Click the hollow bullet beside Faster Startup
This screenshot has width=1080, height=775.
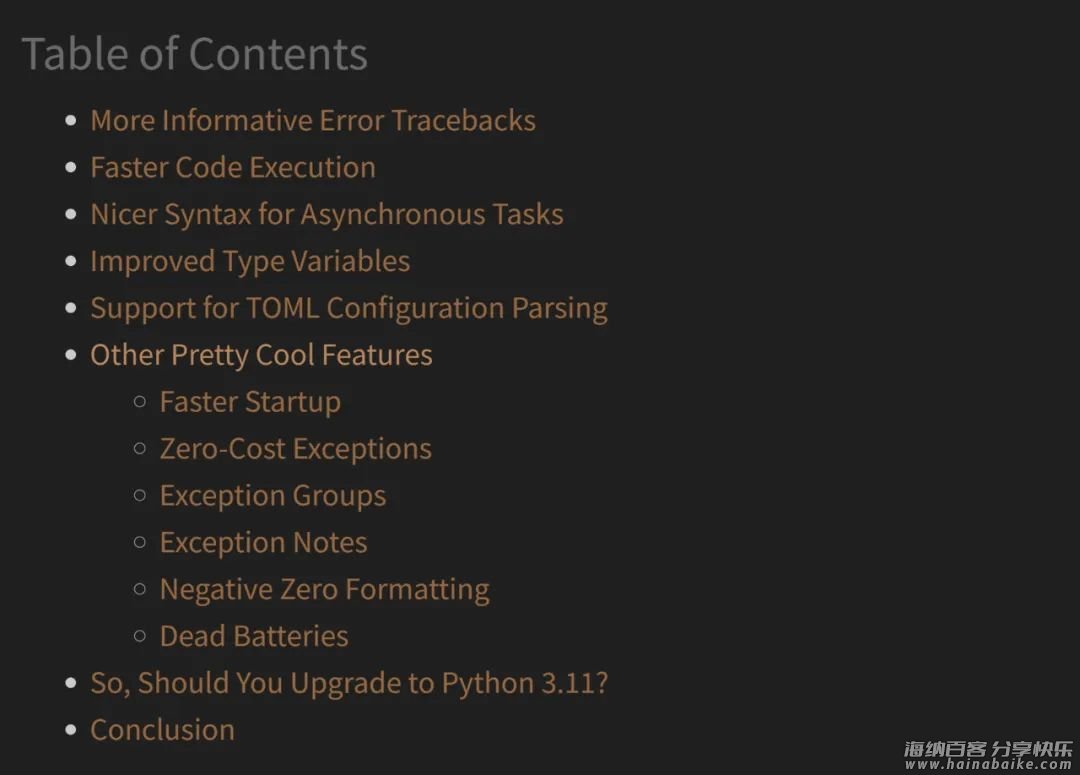pos(140,401)
